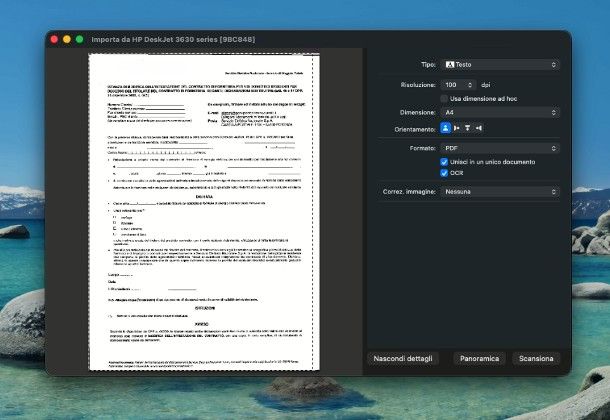This screenshot has height=420, width=610.
Task: Open the Tipo dropdown showing Testo
Action: point(500,64)
